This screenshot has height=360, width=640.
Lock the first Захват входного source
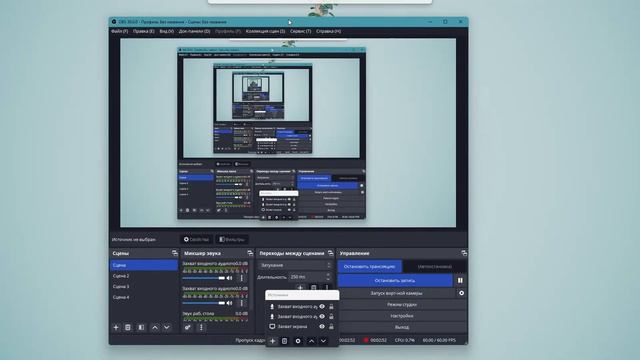tap(331, 306)
